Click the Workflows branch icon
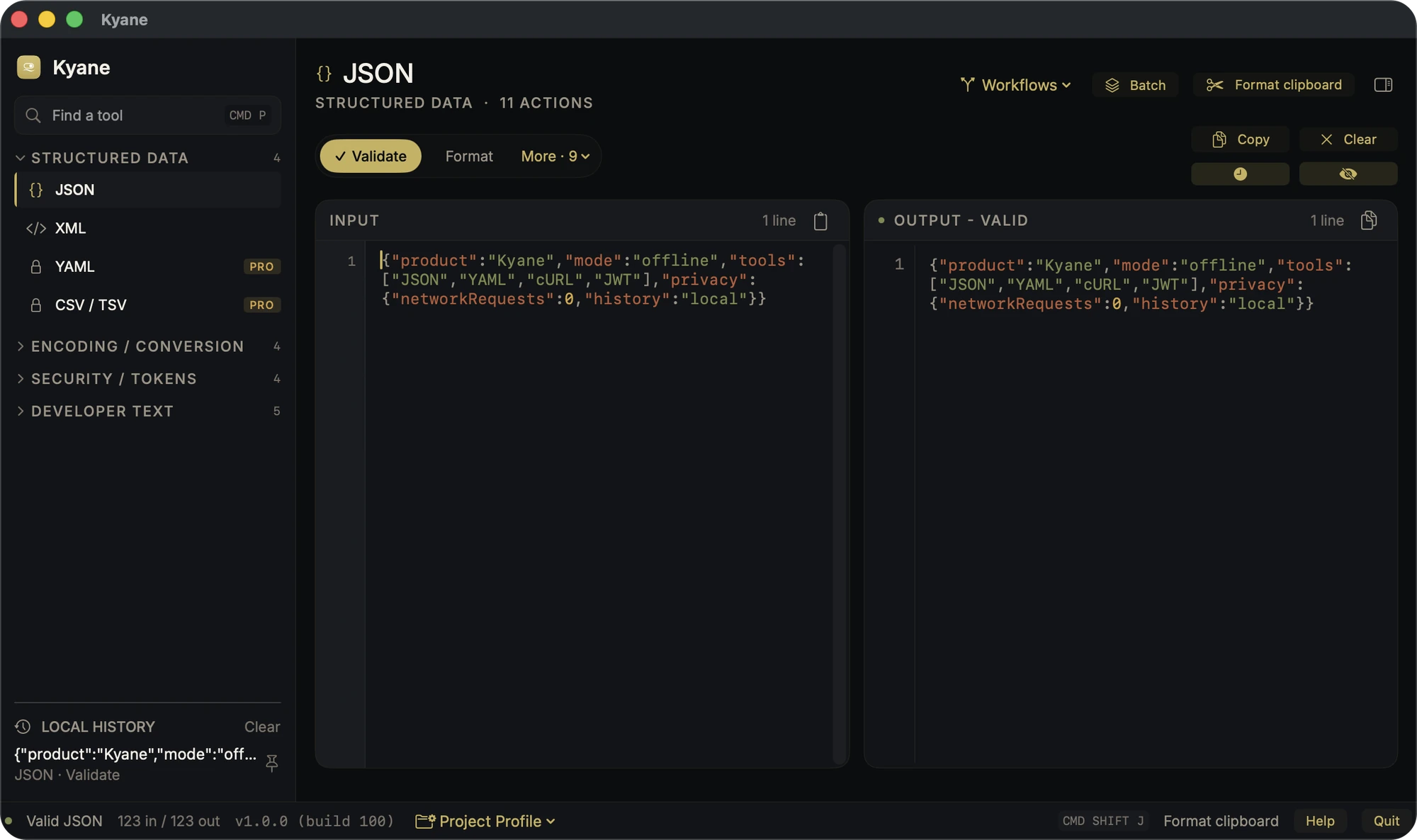 coord(967,85)
